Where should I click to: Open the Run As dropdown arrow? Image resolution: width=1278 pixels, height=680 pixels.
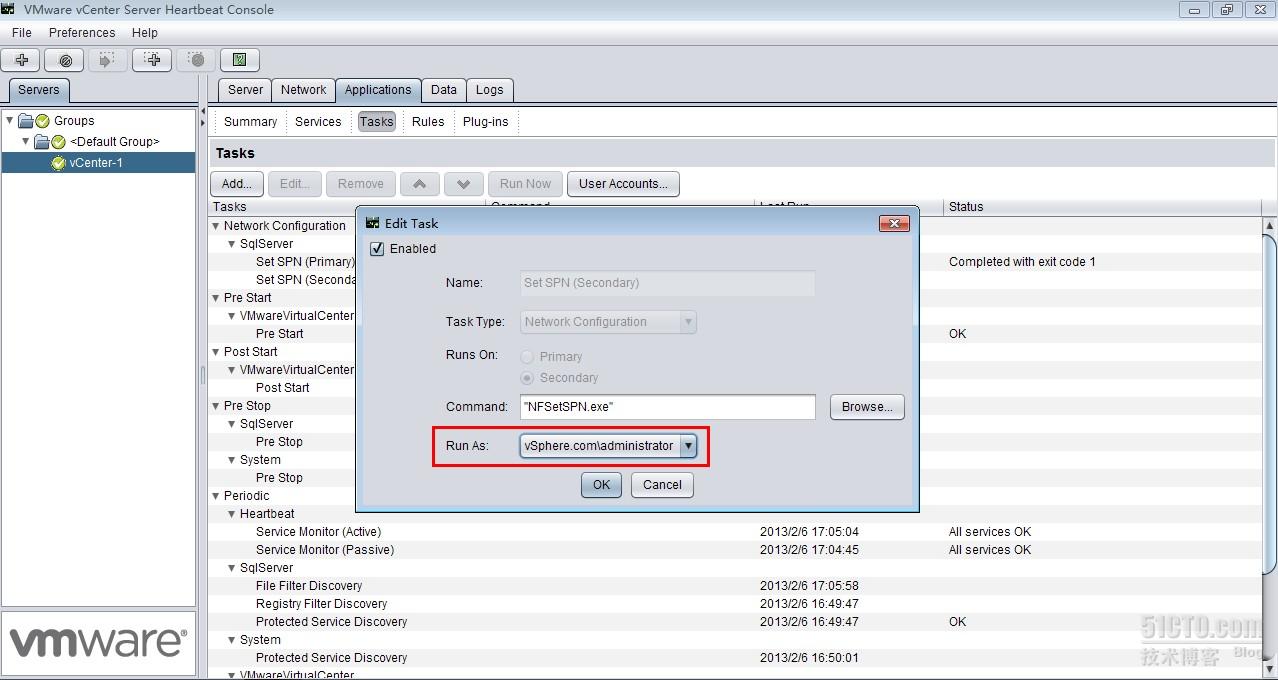[688, 446]
